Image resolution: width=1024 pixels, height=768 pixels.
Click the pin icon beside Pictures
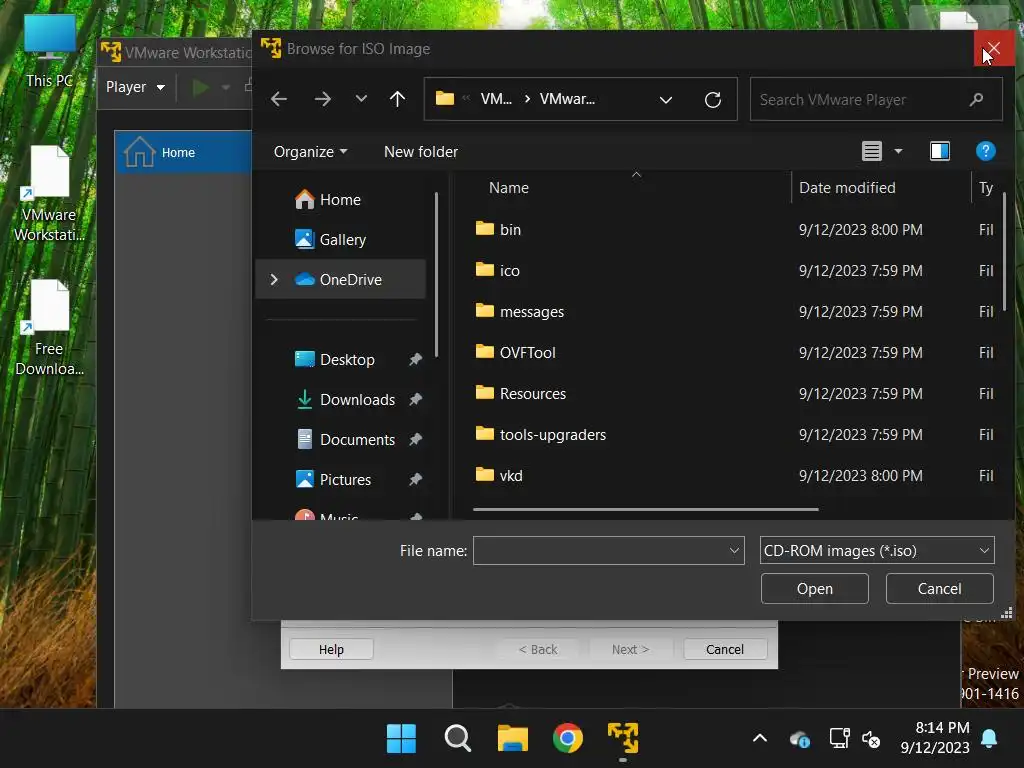pyautogui.click(x=415, y=479)
